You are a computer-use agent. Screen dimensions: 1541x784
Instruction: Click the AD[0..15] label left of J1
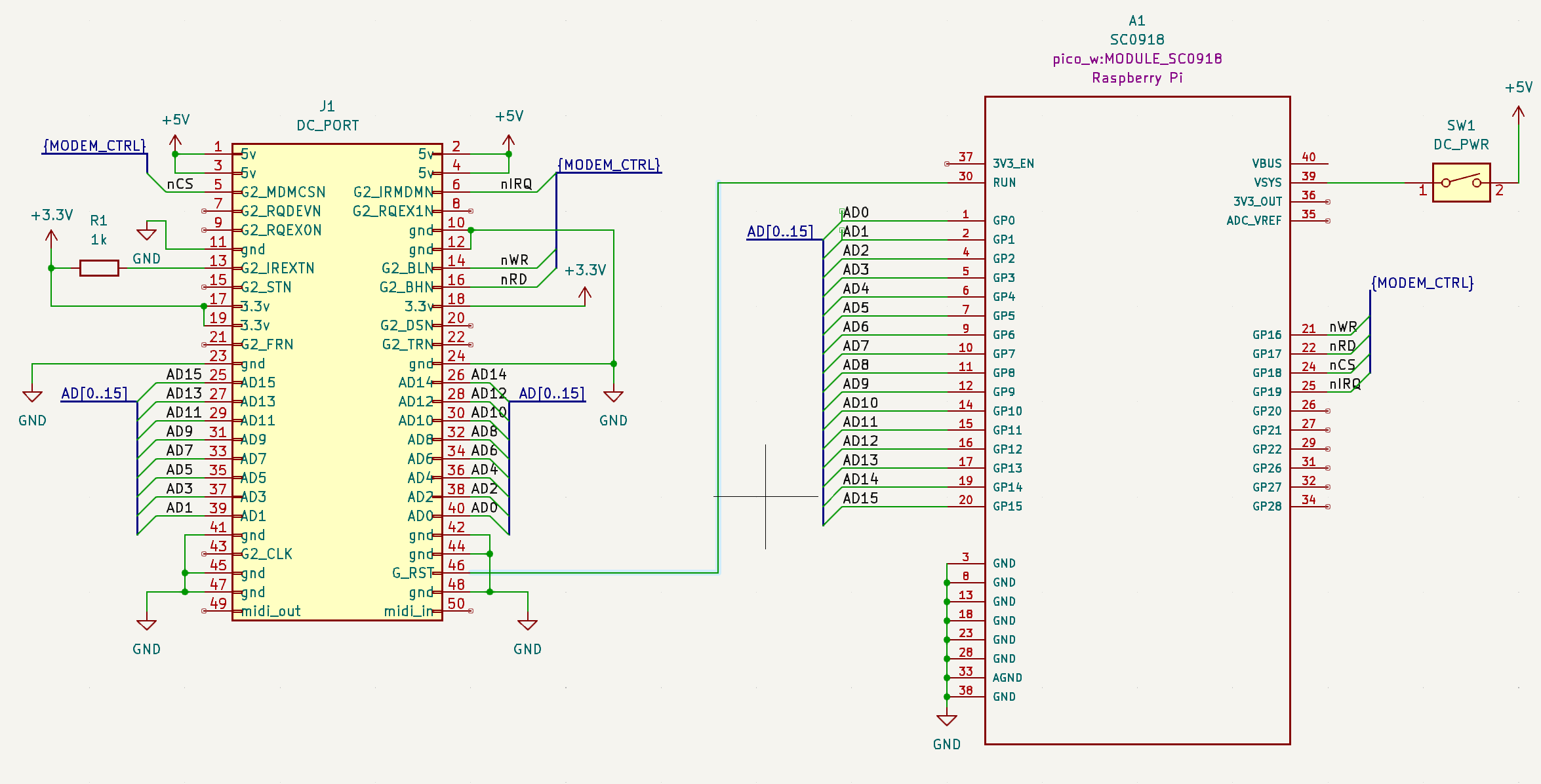tap(94, 394)
